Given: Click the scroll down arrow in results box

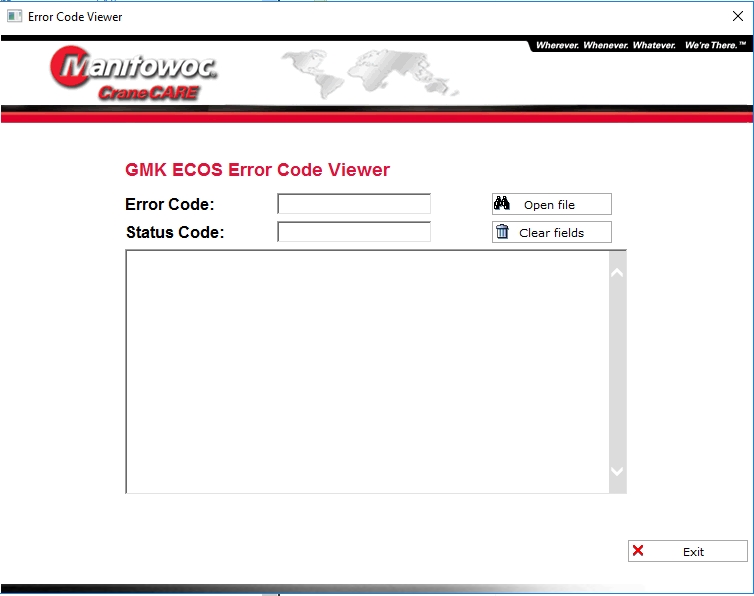Looking at the screenshot, I should click(617, 471).
